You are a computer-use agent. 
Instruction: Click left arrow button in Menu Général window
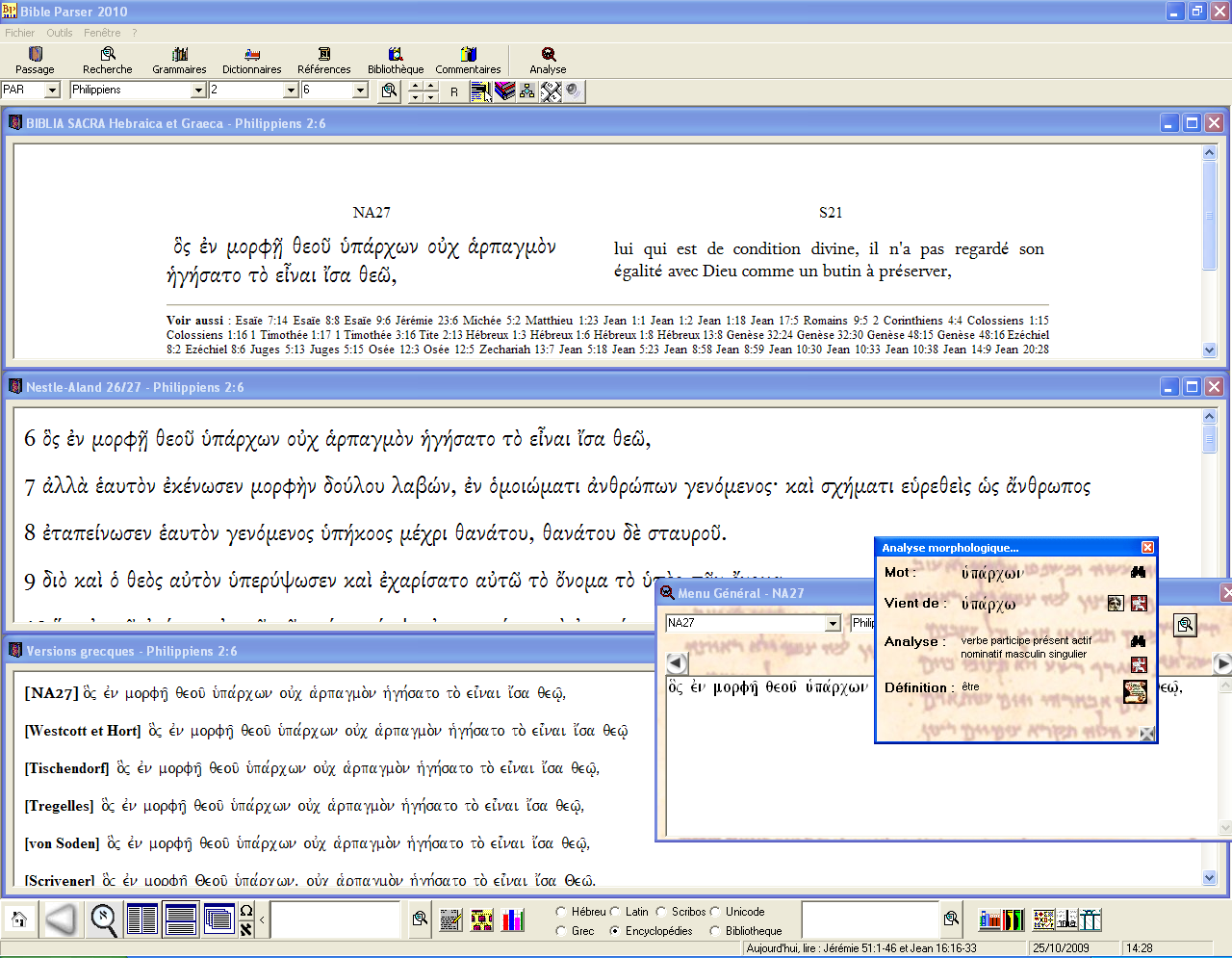click(x=677, y=663)
